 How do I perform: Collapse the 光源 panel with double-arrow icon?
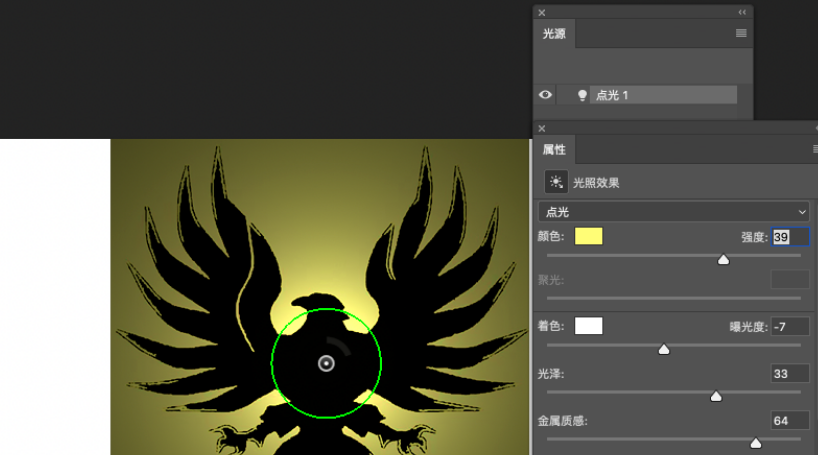pyautogui.click(x=742, y=12)
